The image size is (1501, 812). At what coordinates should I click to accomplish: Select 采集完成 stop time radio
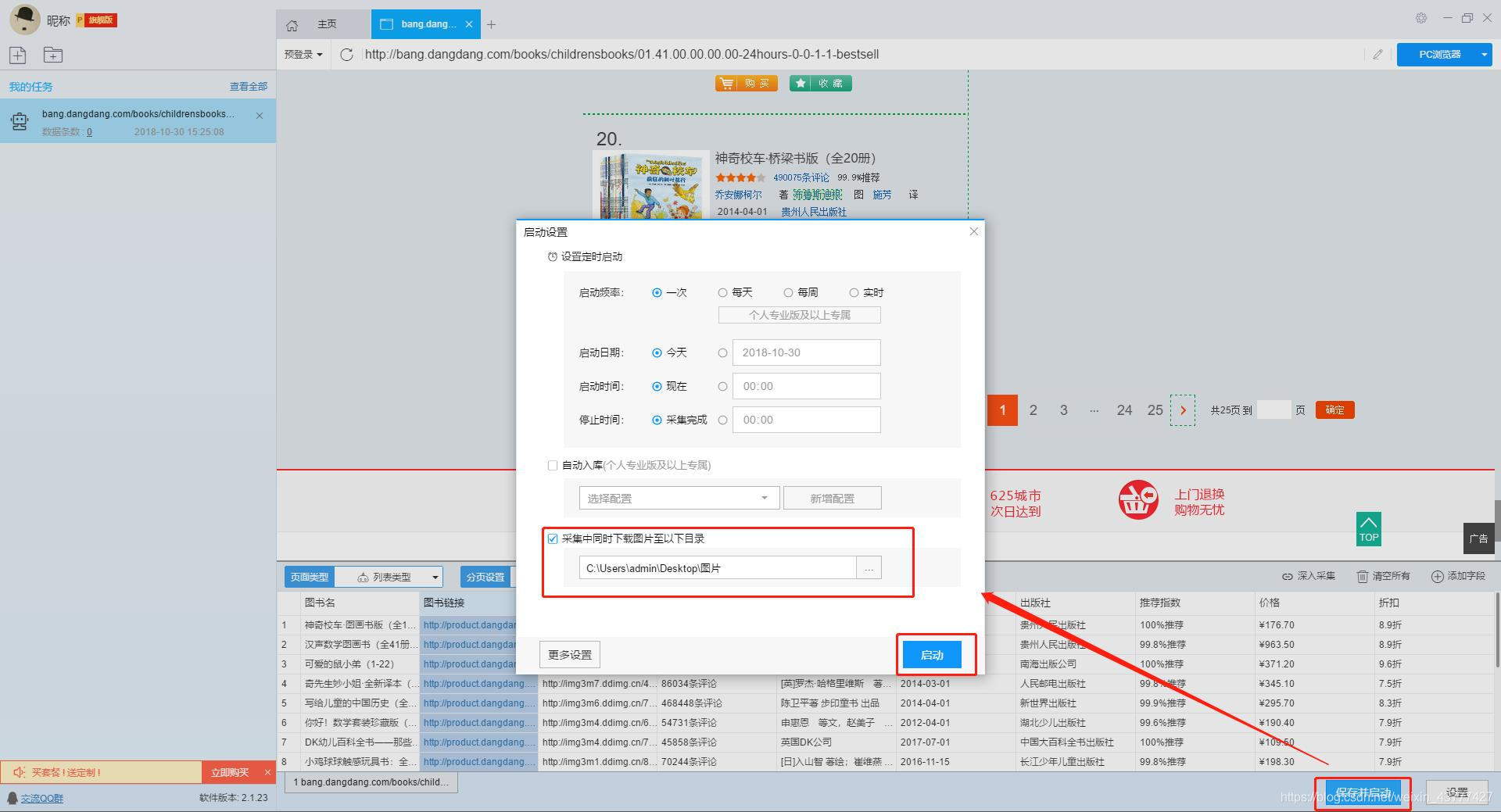(657, 420)
